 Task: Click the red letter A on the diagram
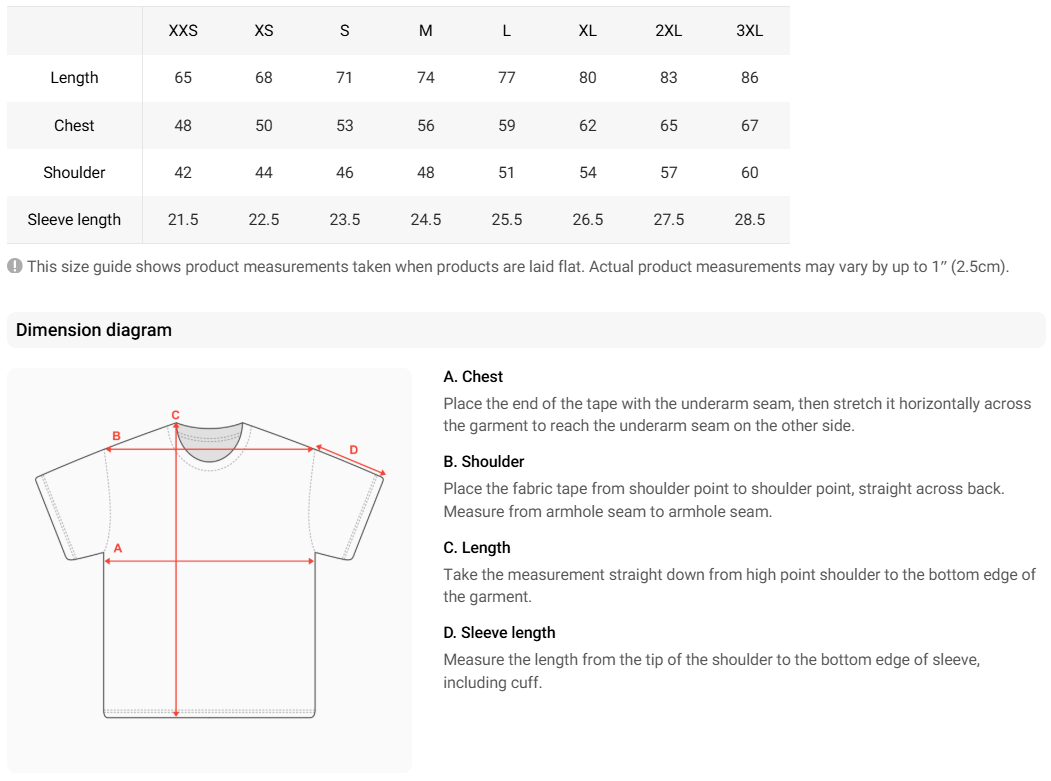117,548
